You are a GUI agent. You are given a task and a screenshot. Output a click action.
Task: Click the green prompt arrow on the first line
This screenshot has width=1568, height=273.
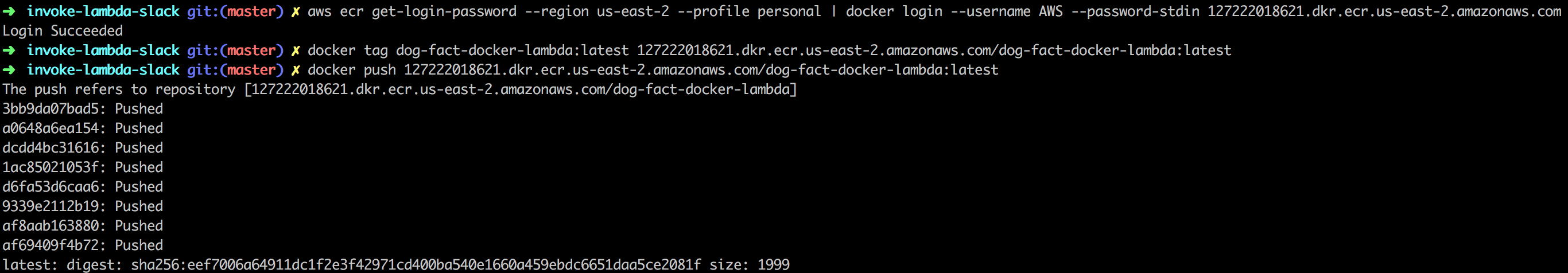9,11
